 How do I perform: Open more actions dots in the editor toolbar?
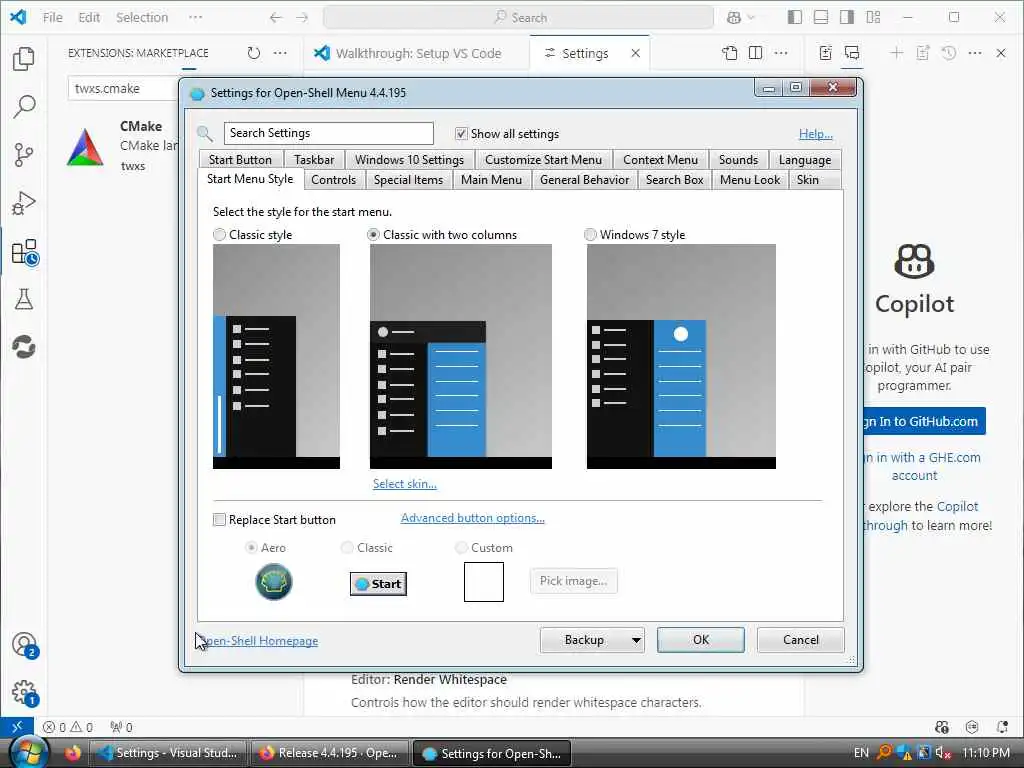(x=781, y=53)
